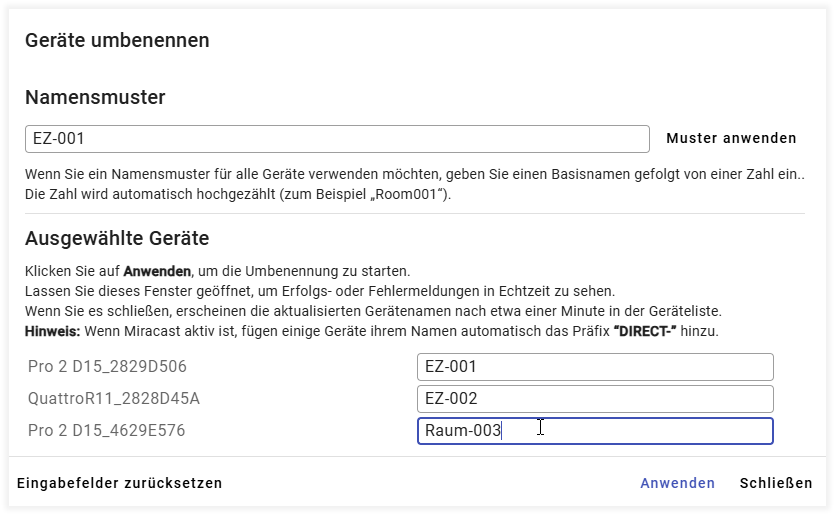
Task: Click the Ausgewählte Geräte section heading
Action: point(116,238)
